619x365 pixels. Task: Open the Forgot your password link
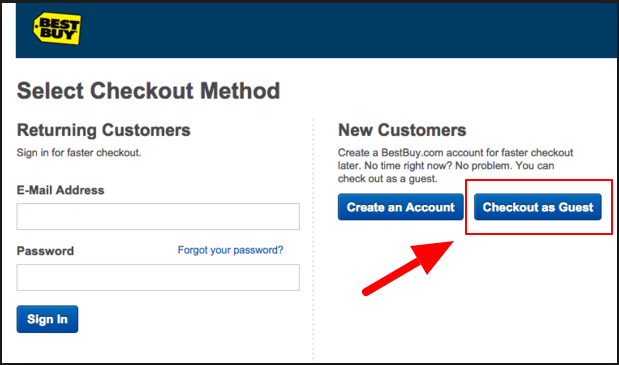[230, 250]
